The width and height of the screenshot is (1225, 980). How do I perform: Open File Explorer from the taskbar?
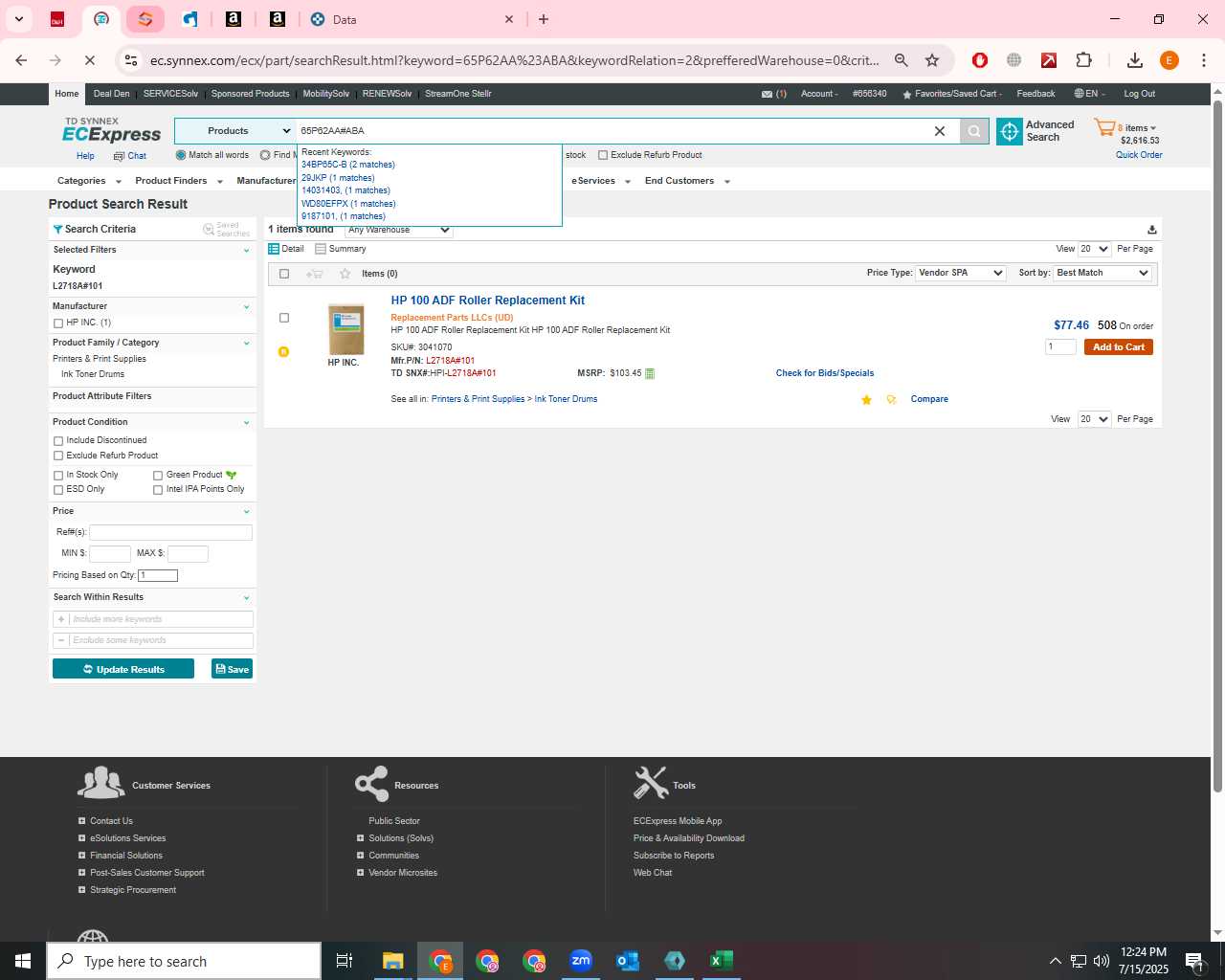click(x=393, y=961)
